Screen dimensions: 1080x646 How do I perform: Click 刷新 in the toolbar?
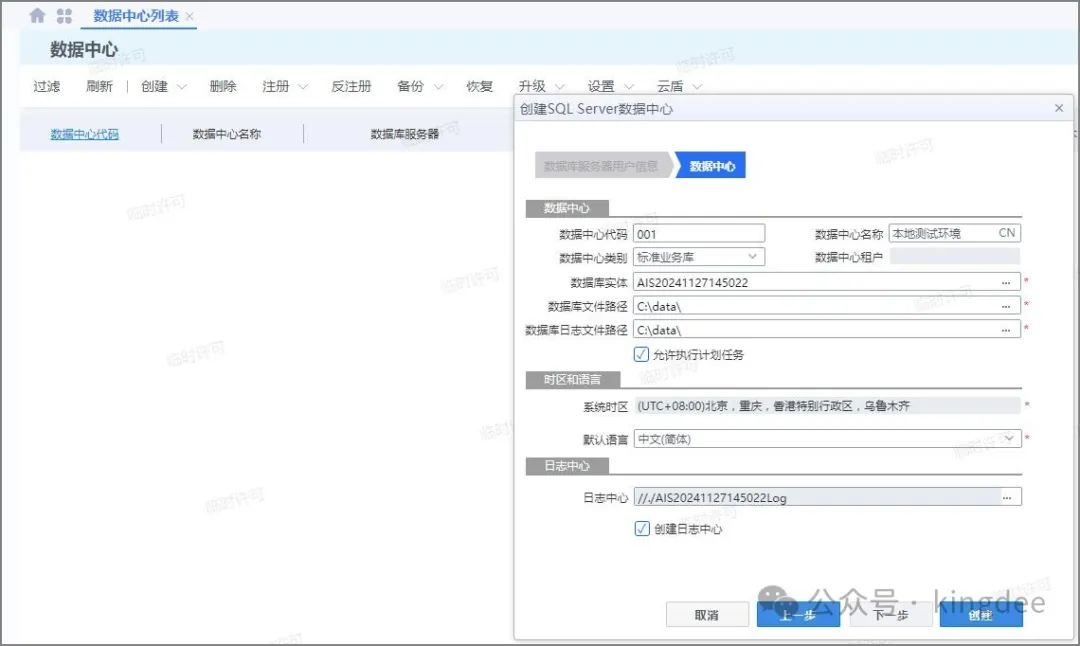99,87
